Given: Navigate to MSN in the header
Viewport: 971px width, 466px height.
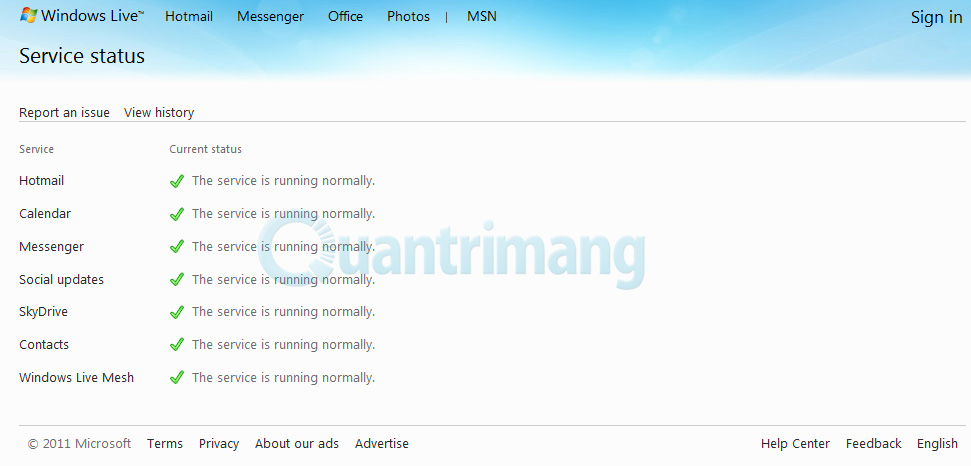Looking at the screenshot, I should click(482, 17).
